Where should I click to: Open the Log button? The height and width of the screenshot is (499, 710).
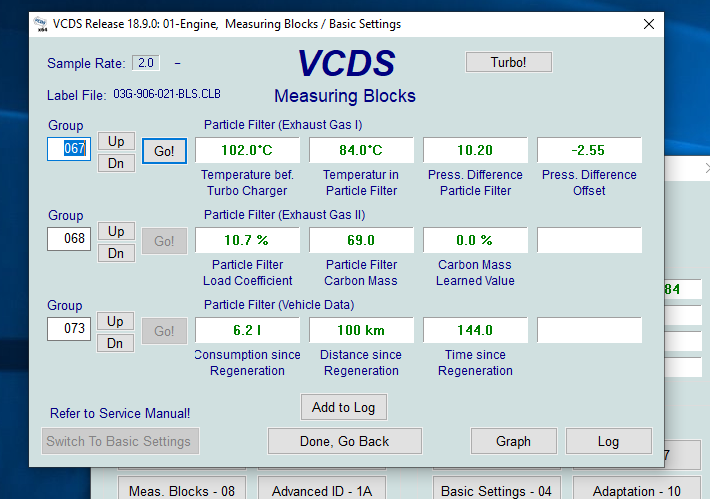(x=608, y=441)
